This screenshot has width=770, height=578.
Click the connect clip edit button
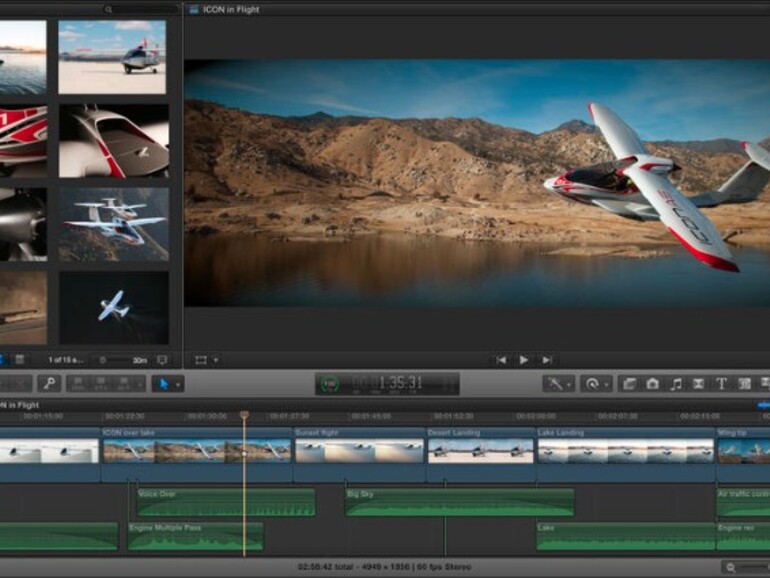(78, 384)
